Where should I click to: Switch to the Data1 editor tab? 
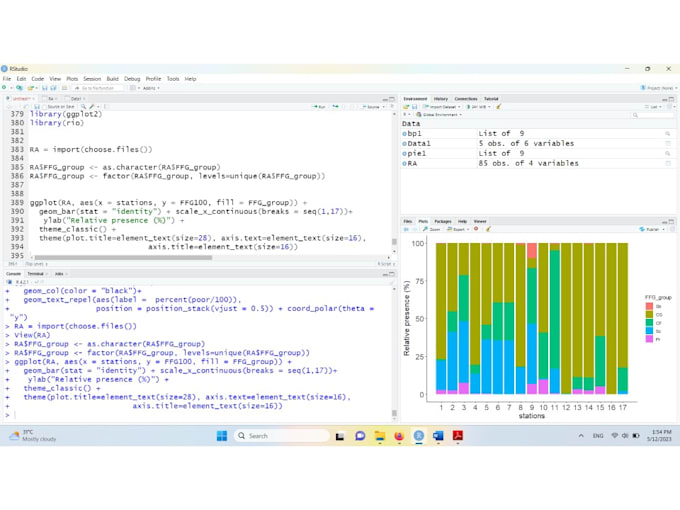click(x=76, y=99)
